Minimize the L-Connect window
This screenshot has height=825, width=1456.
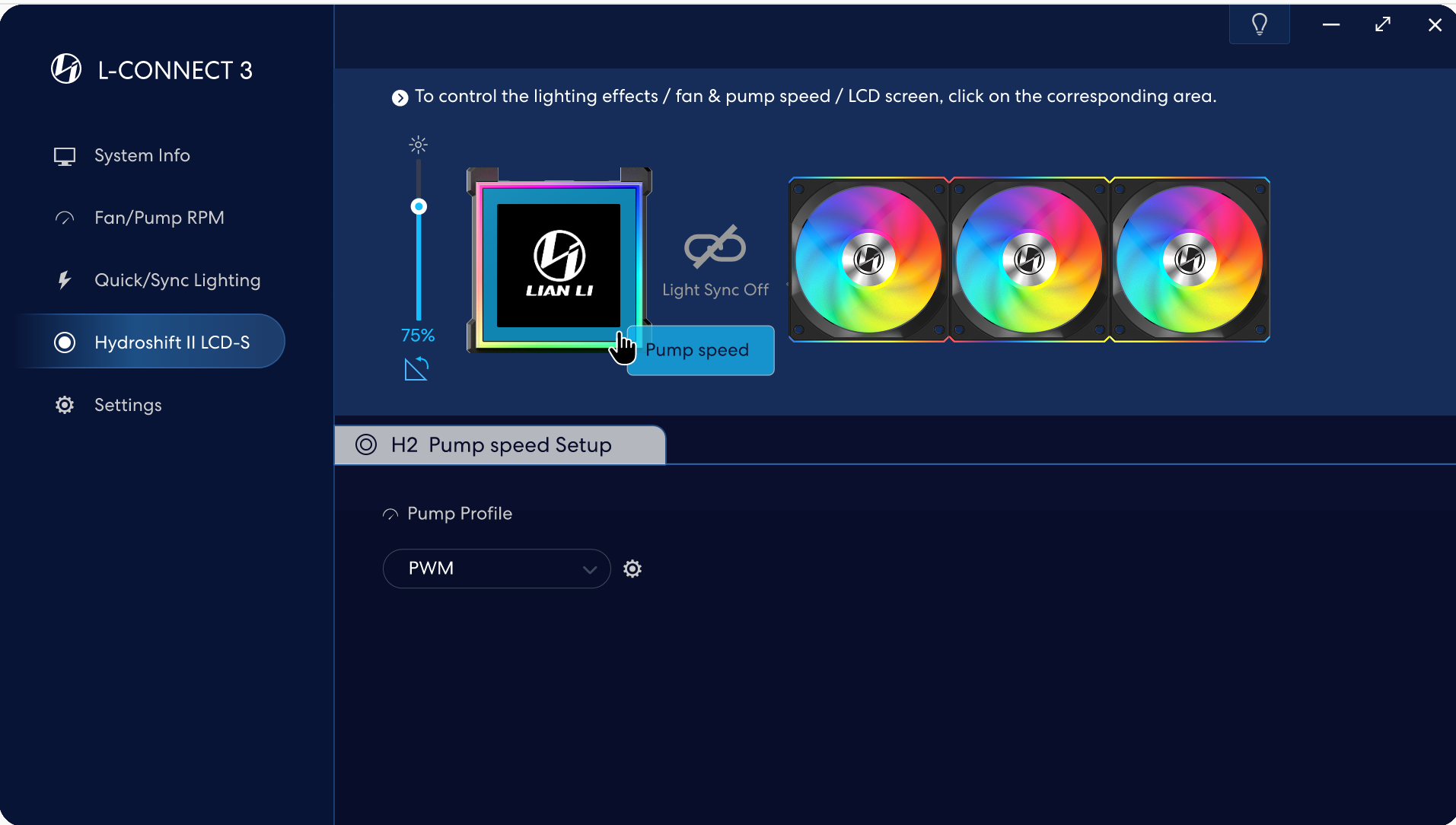pyautogui.click(x=1331, y=25)
